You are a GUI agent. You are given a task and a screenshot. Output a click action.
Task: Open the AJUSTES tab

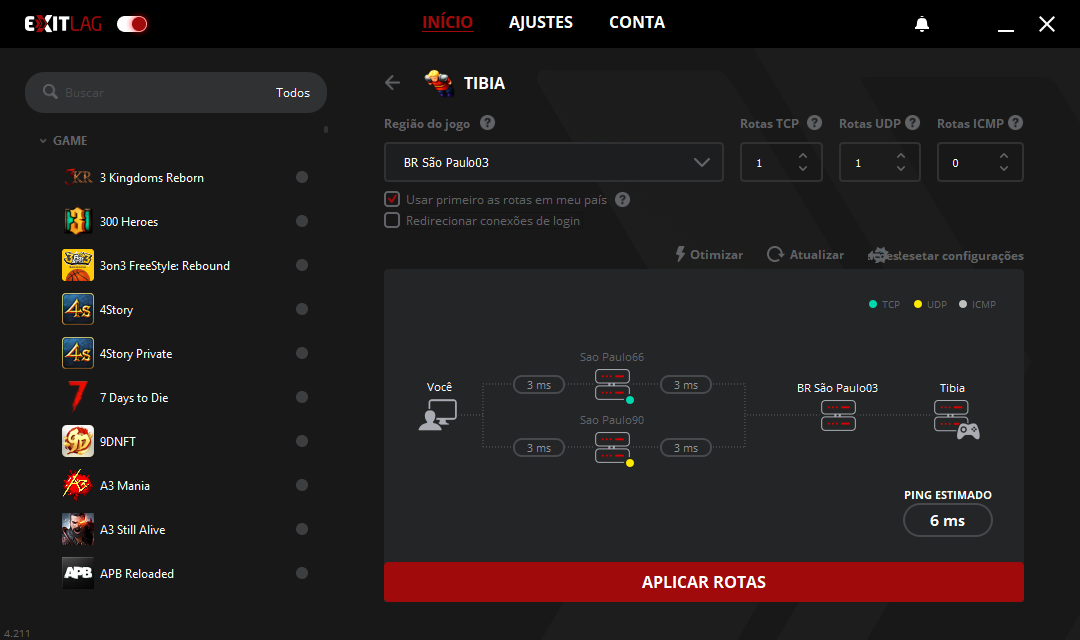[x=541, y=23]
